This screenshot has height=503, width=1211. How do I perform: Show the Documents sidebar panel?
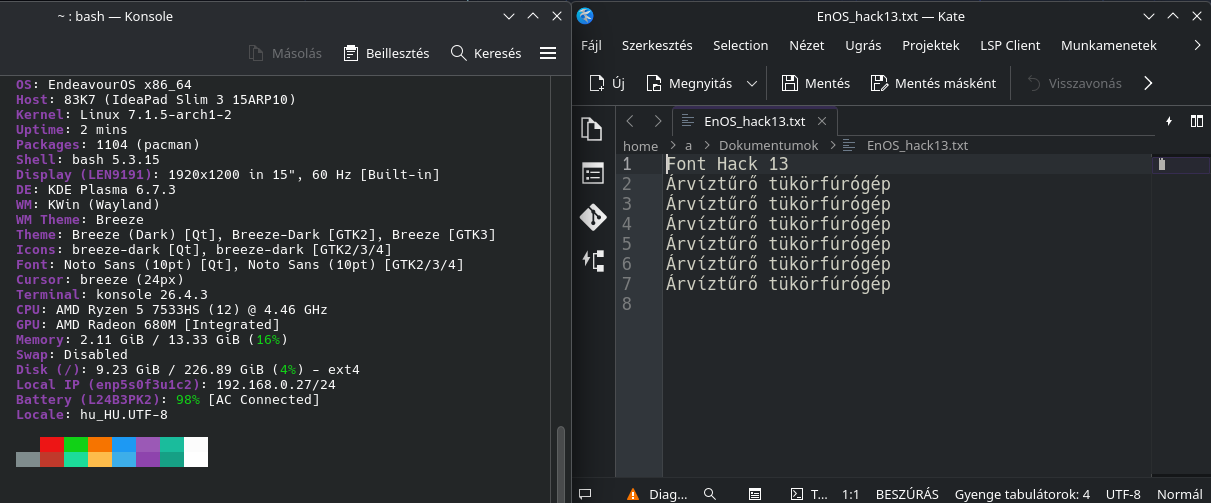click(593, 129)
